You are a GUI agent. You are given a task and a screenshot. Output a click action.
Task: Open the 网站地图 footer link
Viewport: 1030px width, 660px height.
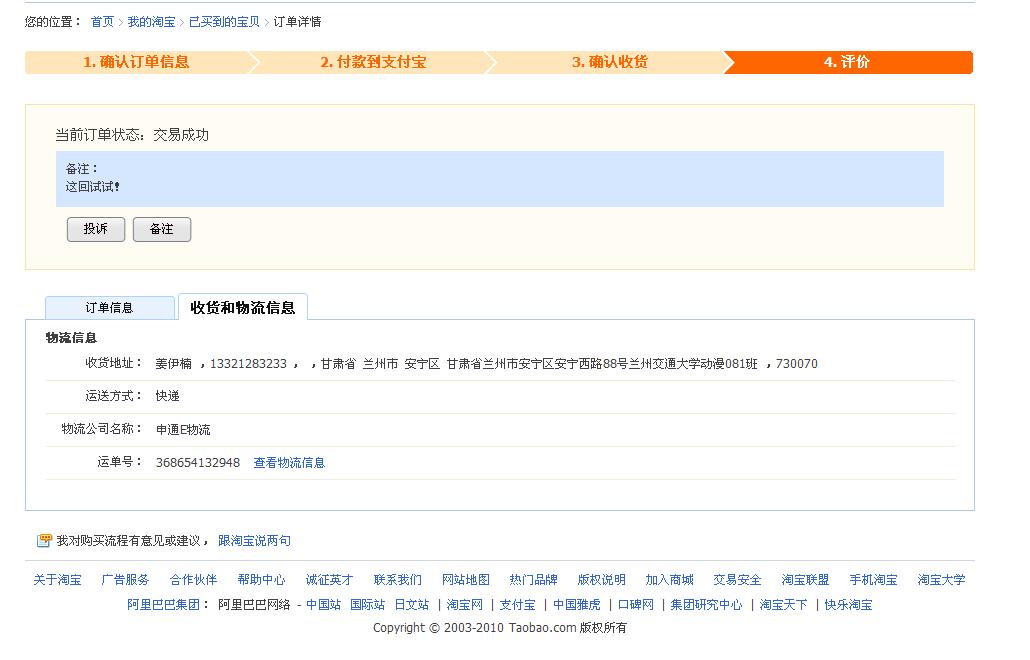pyautogui.click(x=466, y=580)
